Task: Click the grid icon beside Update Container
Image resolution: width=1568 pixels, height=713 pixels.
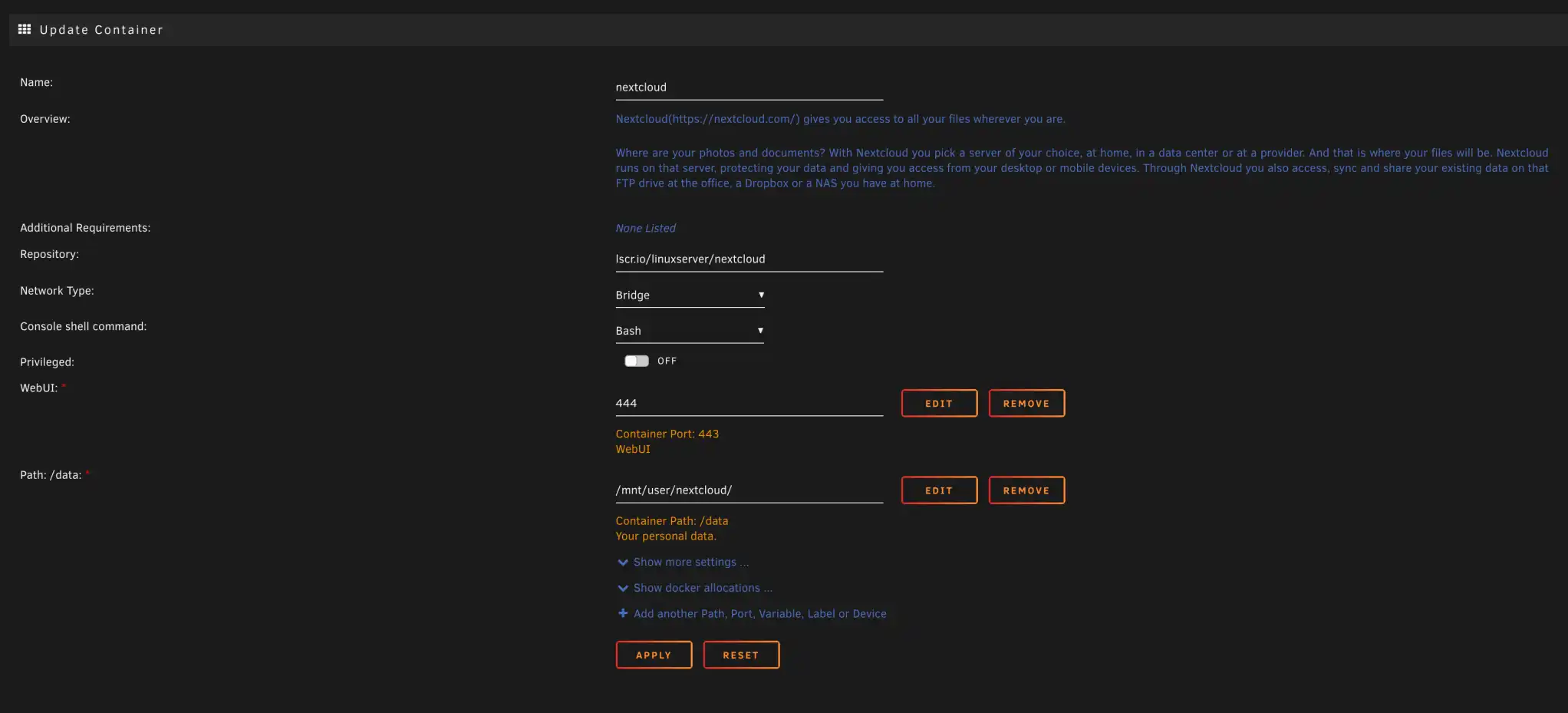Action: [25, 29]
